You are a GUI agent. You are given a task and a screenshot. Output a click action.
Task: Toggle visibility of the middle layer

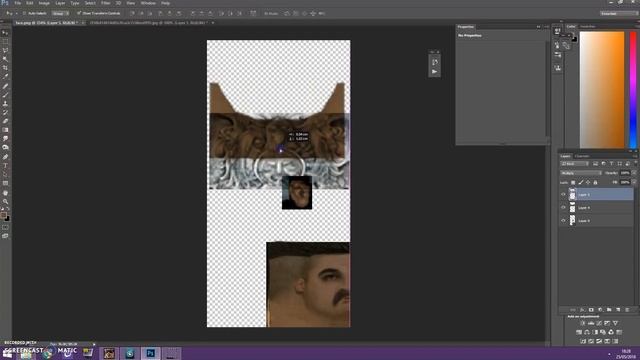click(x=563, y=207)
